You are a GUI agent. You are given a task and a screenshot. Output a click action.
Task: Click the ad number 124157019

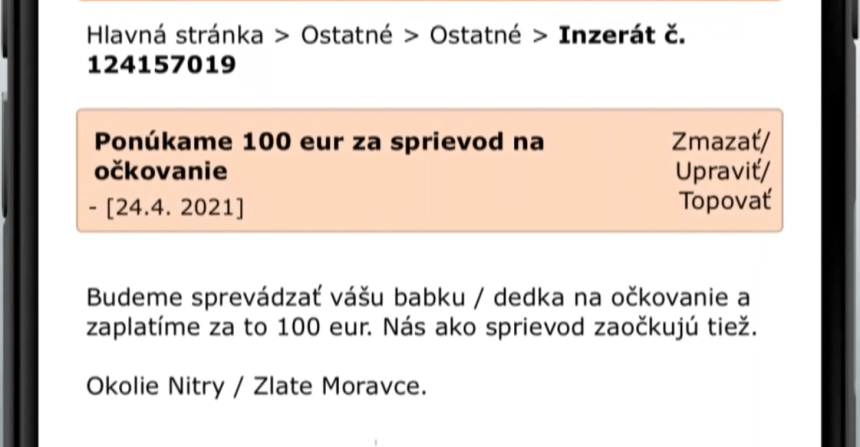[x=161, y=65]
